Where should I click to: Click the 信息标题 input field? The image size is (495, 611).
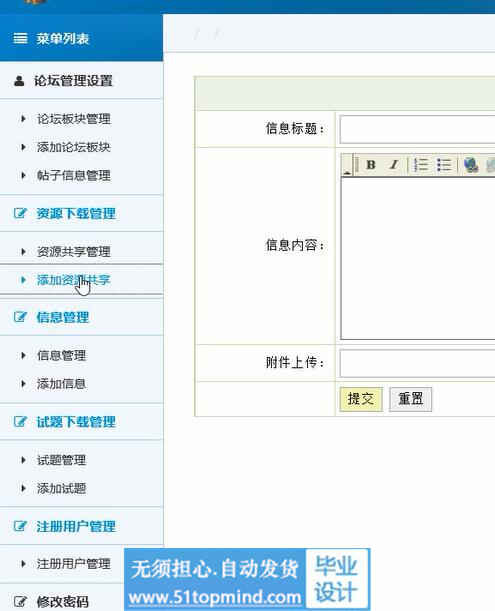click(417, 129)
